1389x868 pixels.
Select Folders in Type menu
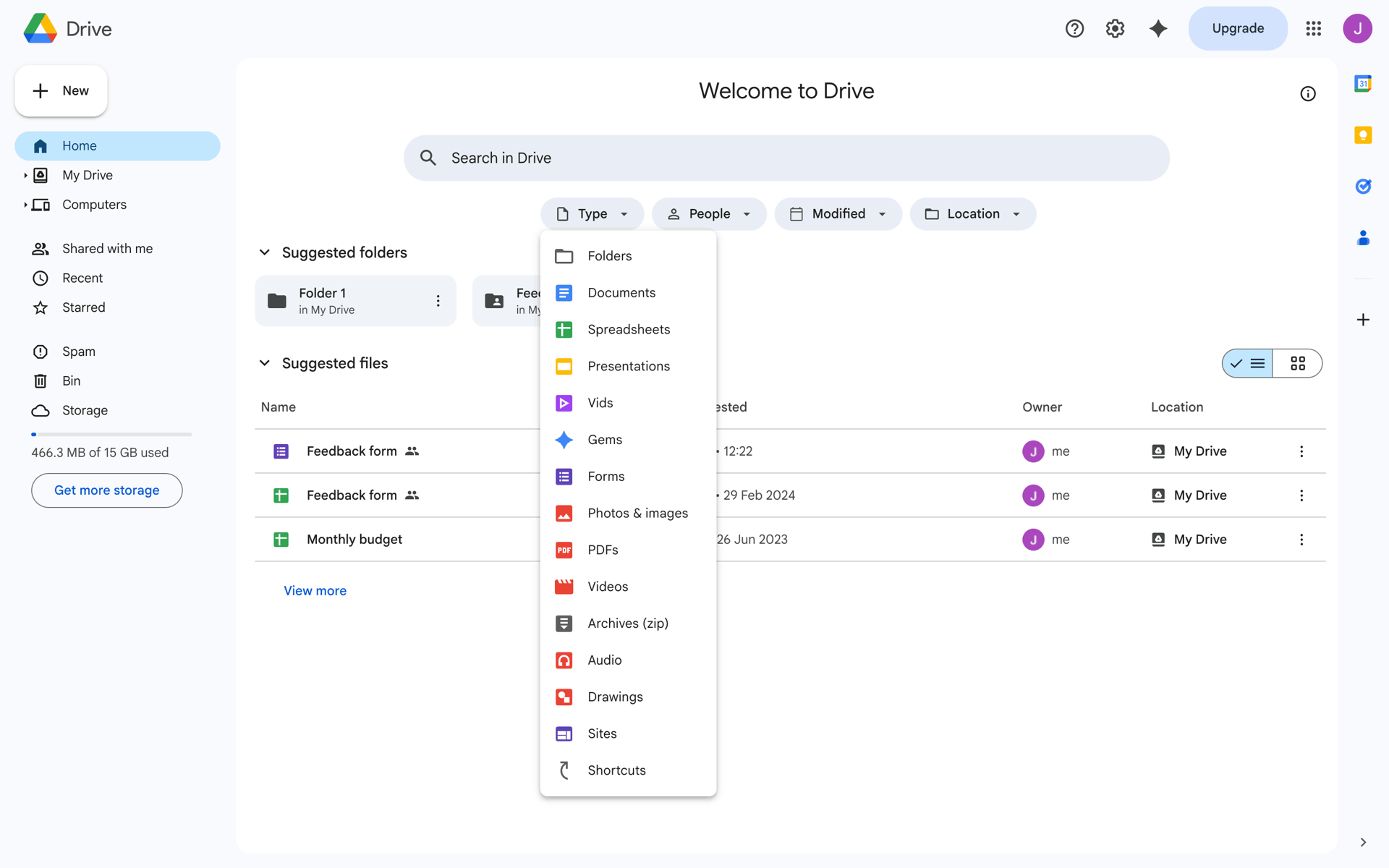click(628, 256)
